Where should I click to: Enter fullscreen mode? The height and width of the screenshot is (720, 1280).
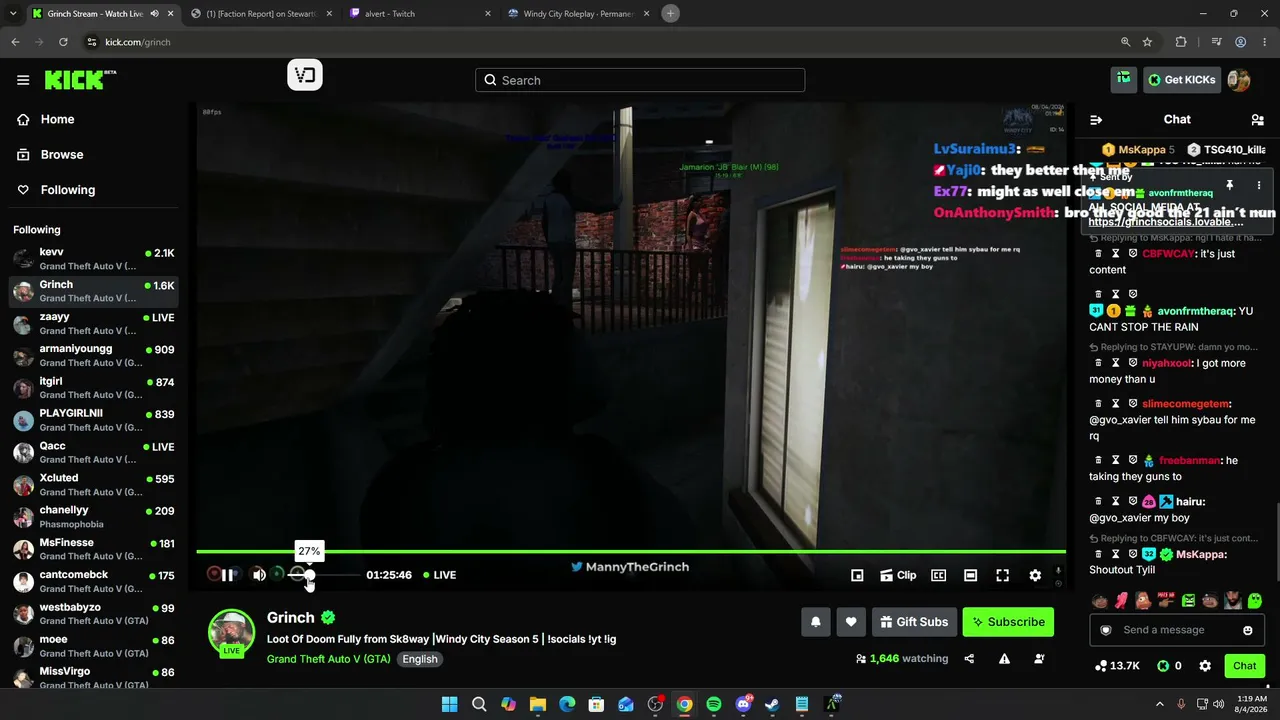click(x=1002, y=575)
